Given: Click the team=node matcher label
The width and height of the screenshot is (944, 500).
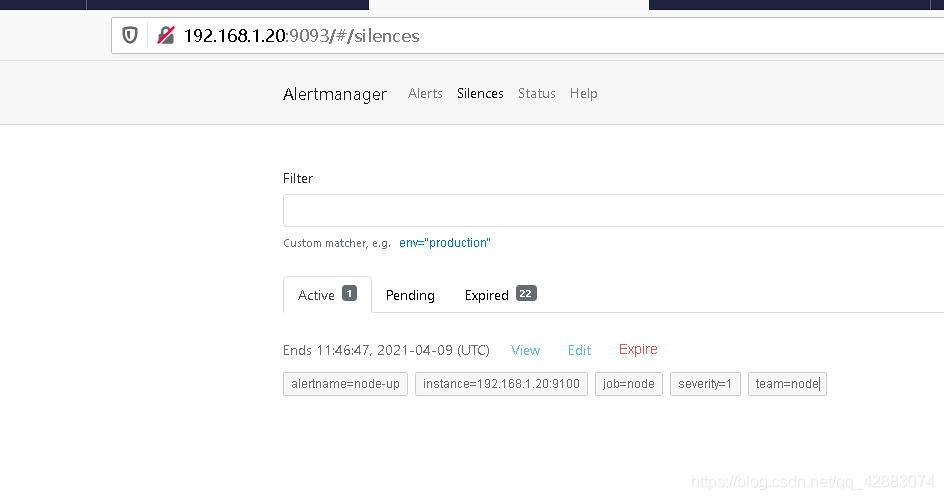Looking at the screenshot, I should 787,384.
